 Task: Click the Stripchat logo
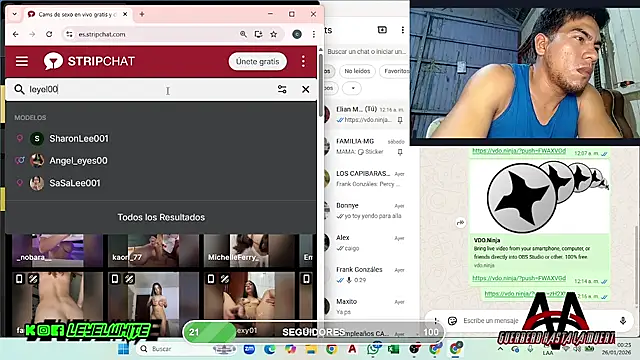click(x=89, y=61)
